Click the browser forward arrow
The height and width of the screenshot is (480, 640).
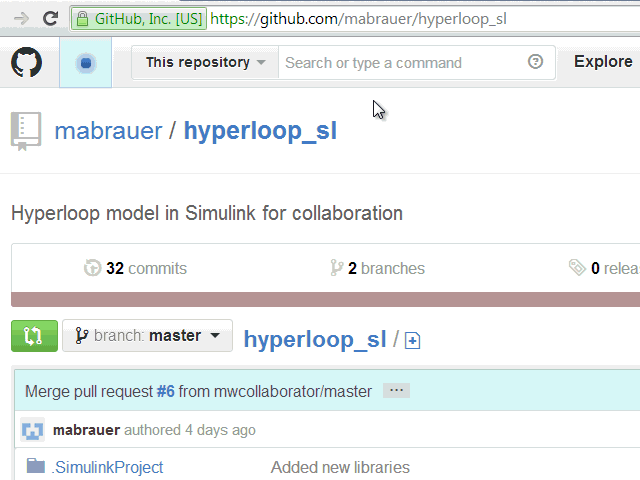pyautogui.click(x=21, y=18)
